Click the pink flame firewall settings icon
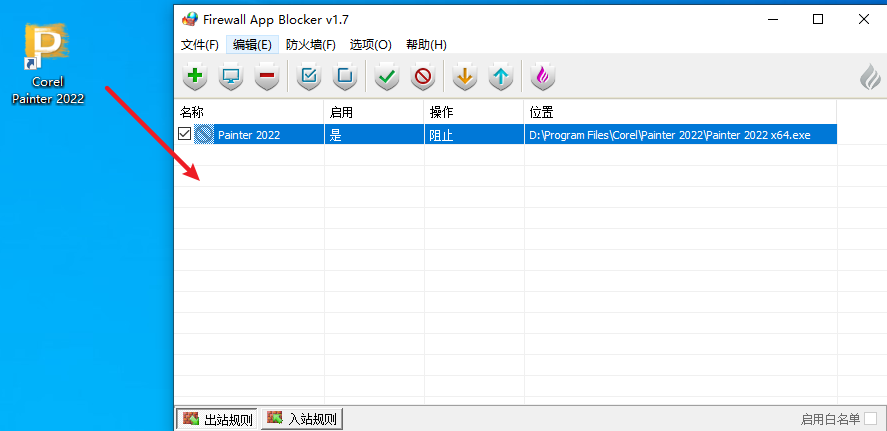The height and width of the screenshot is (431, 887). point(542,76)
